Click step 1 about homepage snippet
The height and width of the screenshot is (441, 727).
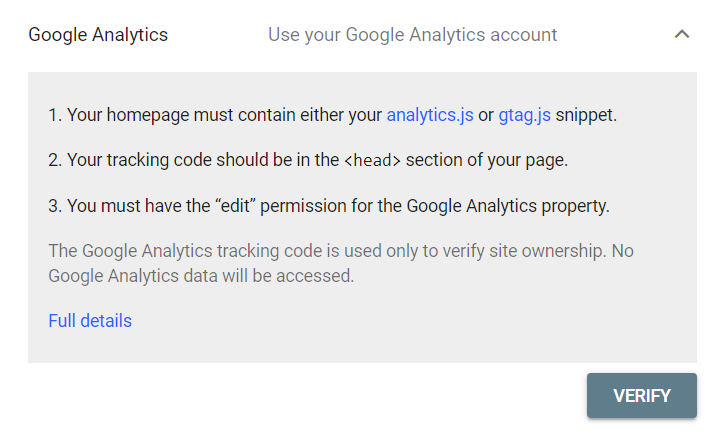[x=332, y=115]
